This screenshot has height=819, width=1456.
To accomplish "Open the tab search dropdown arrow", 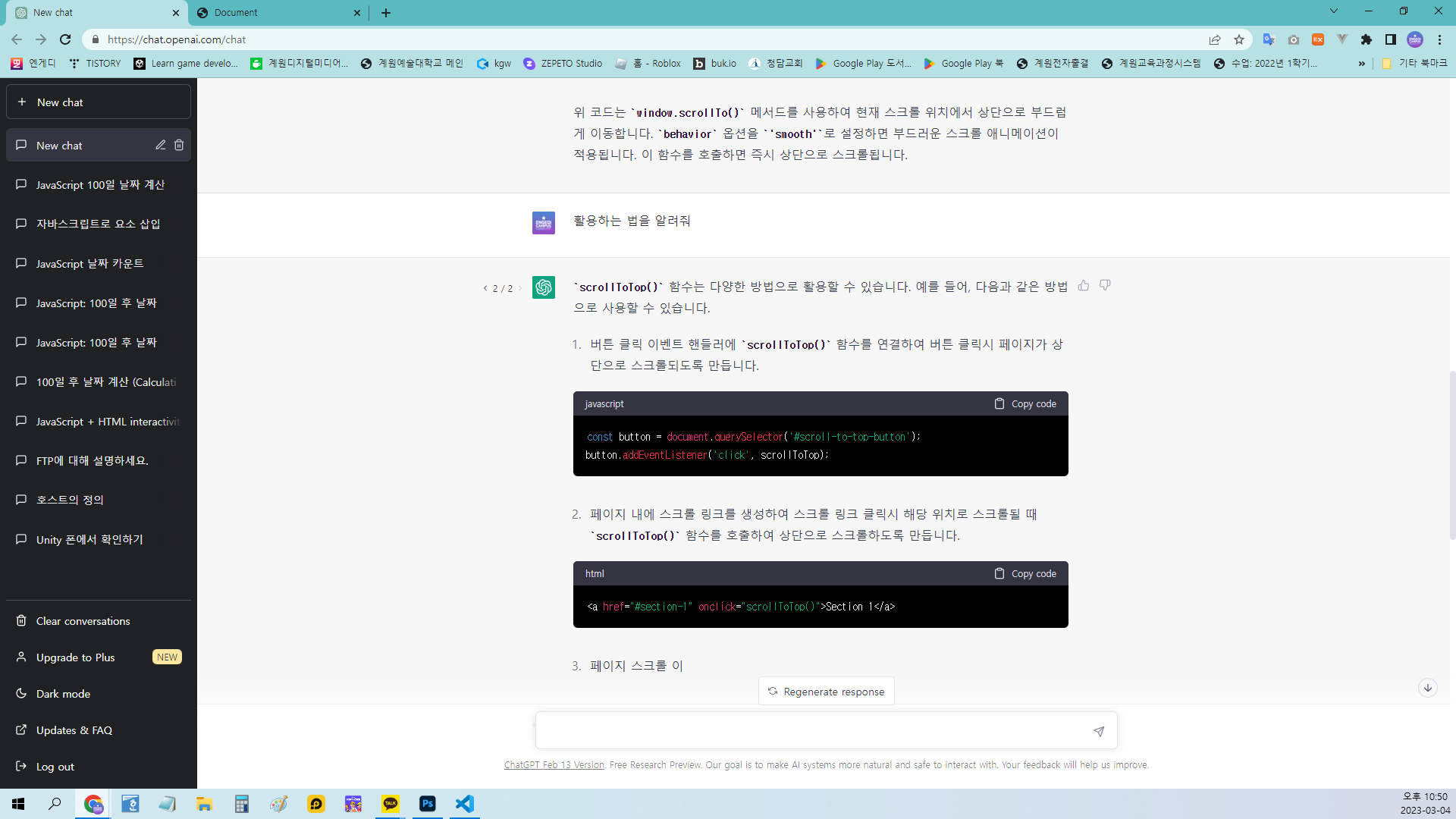I will pyautogui.click(x=1334, y=11).
